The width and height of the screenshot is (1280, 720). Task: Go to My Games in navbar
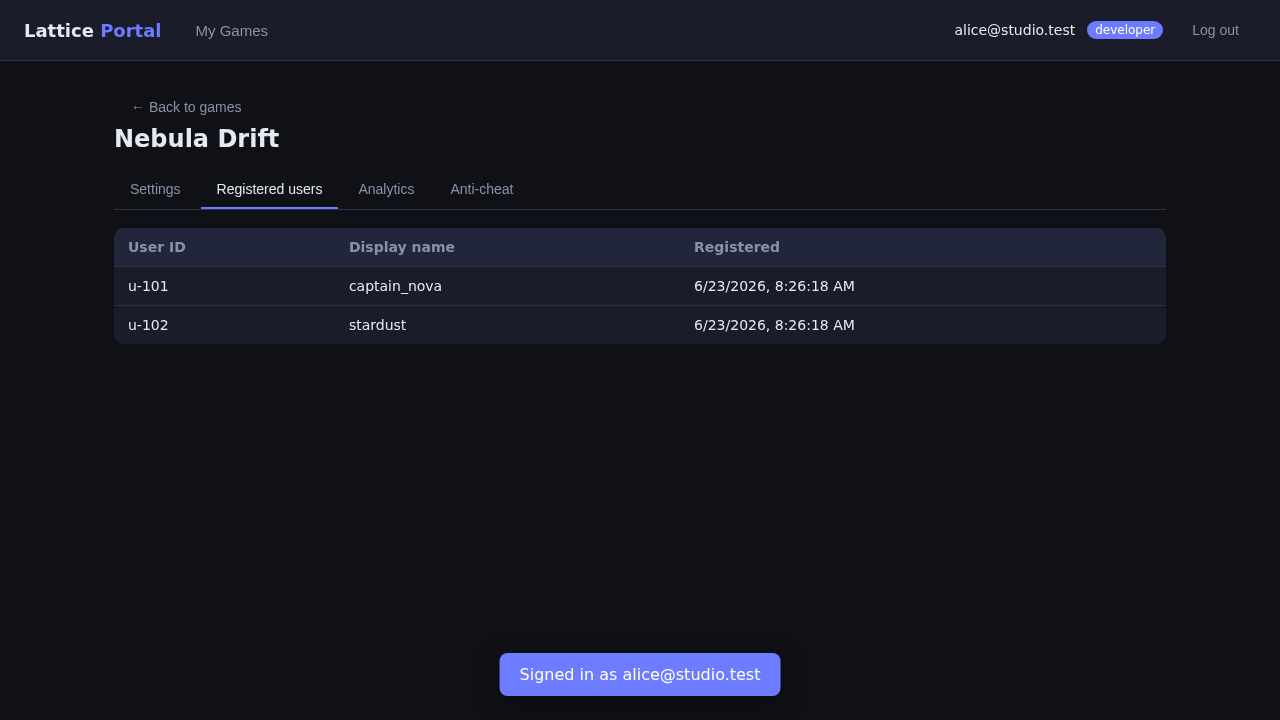(x=231, y=30)
